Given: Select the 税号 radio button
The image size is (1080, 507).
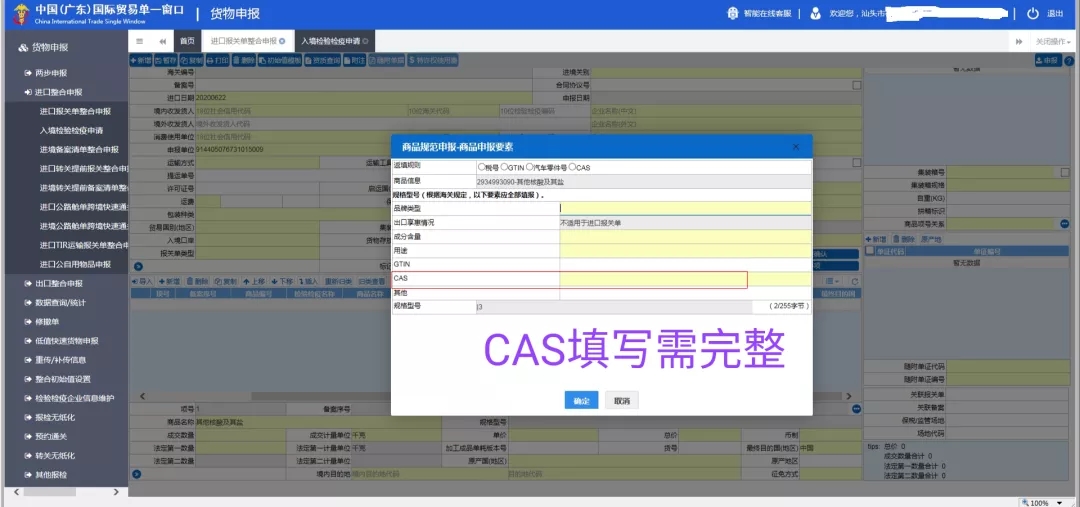Looking at the screenshot, I should [482, 167].
